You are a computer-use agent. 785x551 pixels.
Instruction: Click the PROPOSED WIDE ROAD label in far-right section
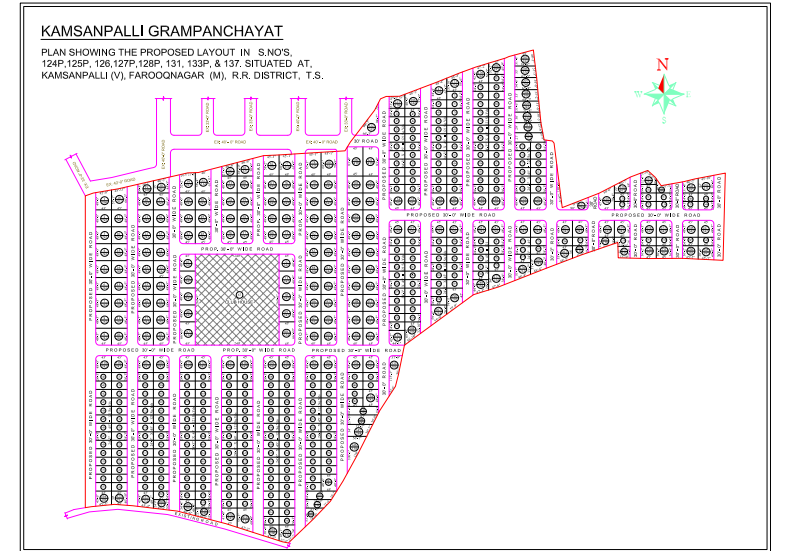click(x=657, y=215)
